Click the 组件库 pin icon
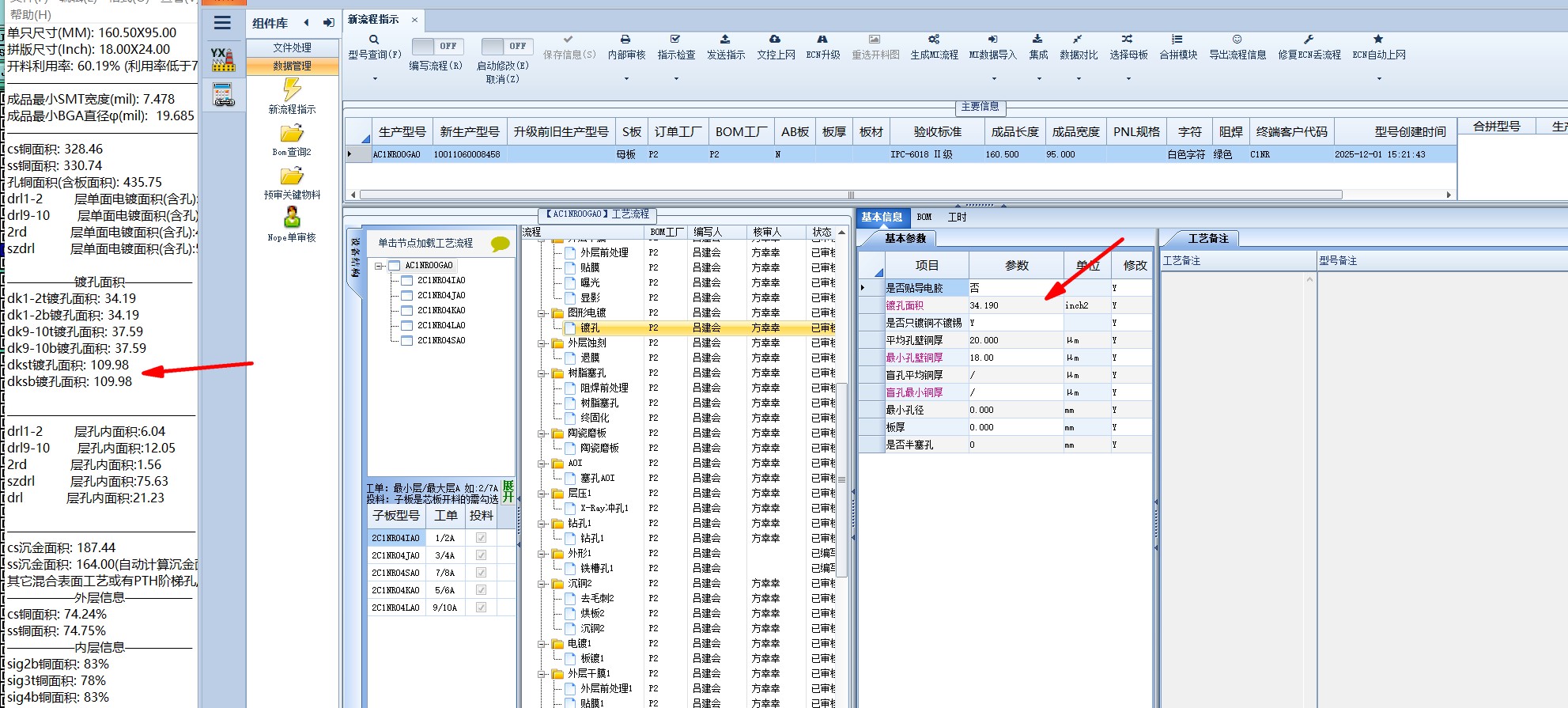Viewport: 1568px width, 708px height. click(329, 23)
